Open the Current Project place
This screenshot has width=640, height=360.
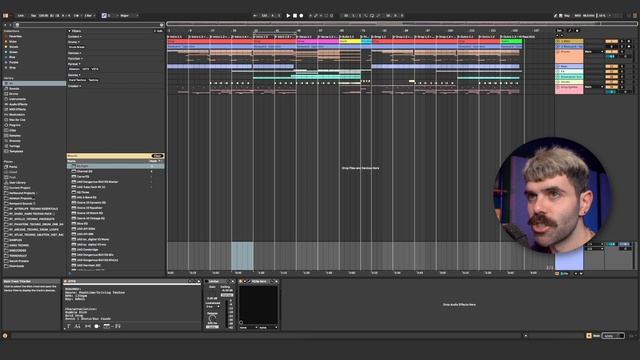[20, 188]
